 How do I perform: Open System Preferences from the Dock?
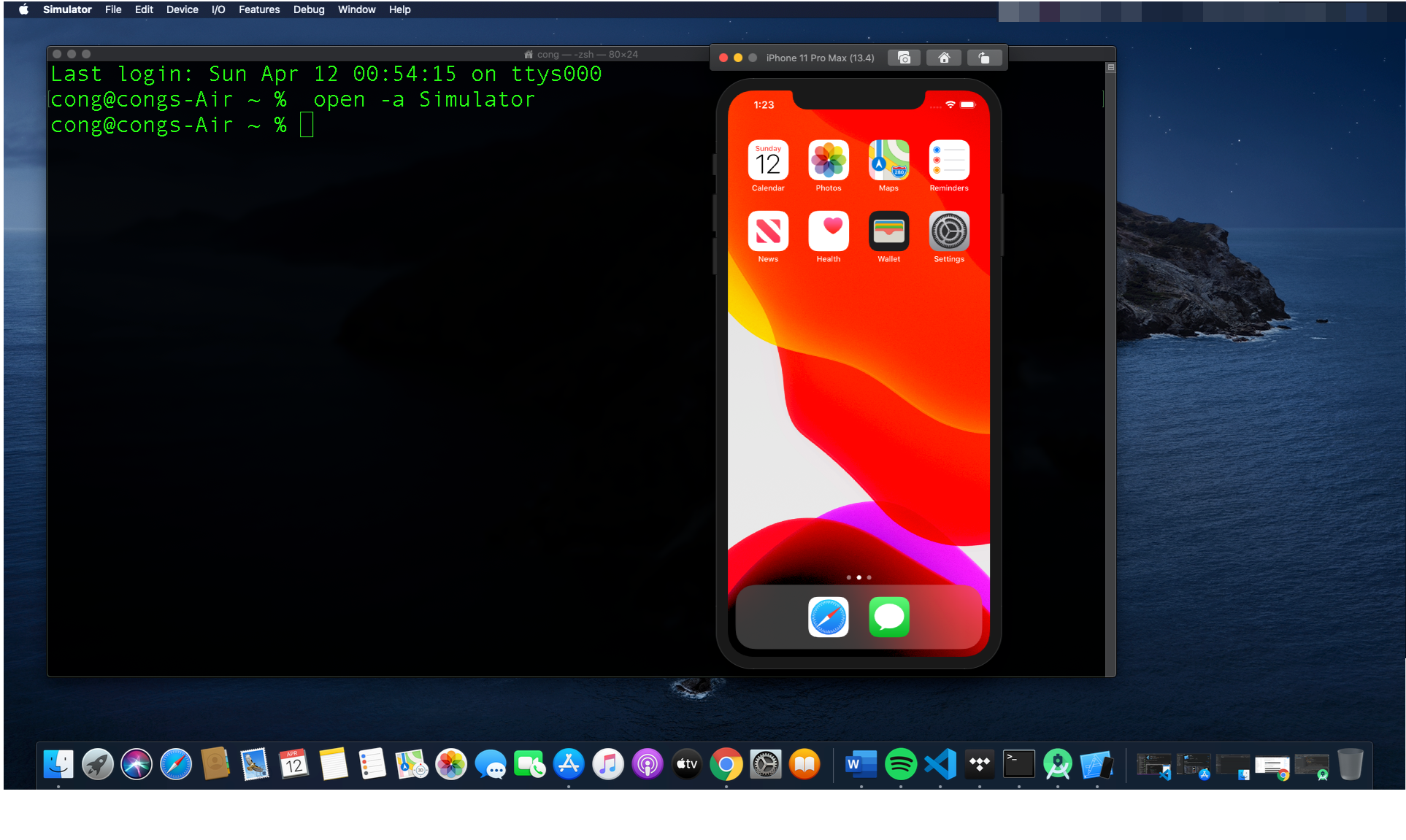click(766, 765)
